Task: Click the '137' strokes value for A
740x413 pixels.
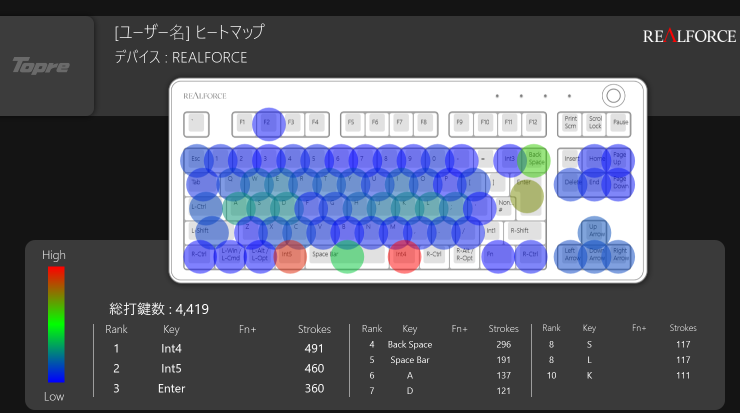Action: [x=504, y=376]
